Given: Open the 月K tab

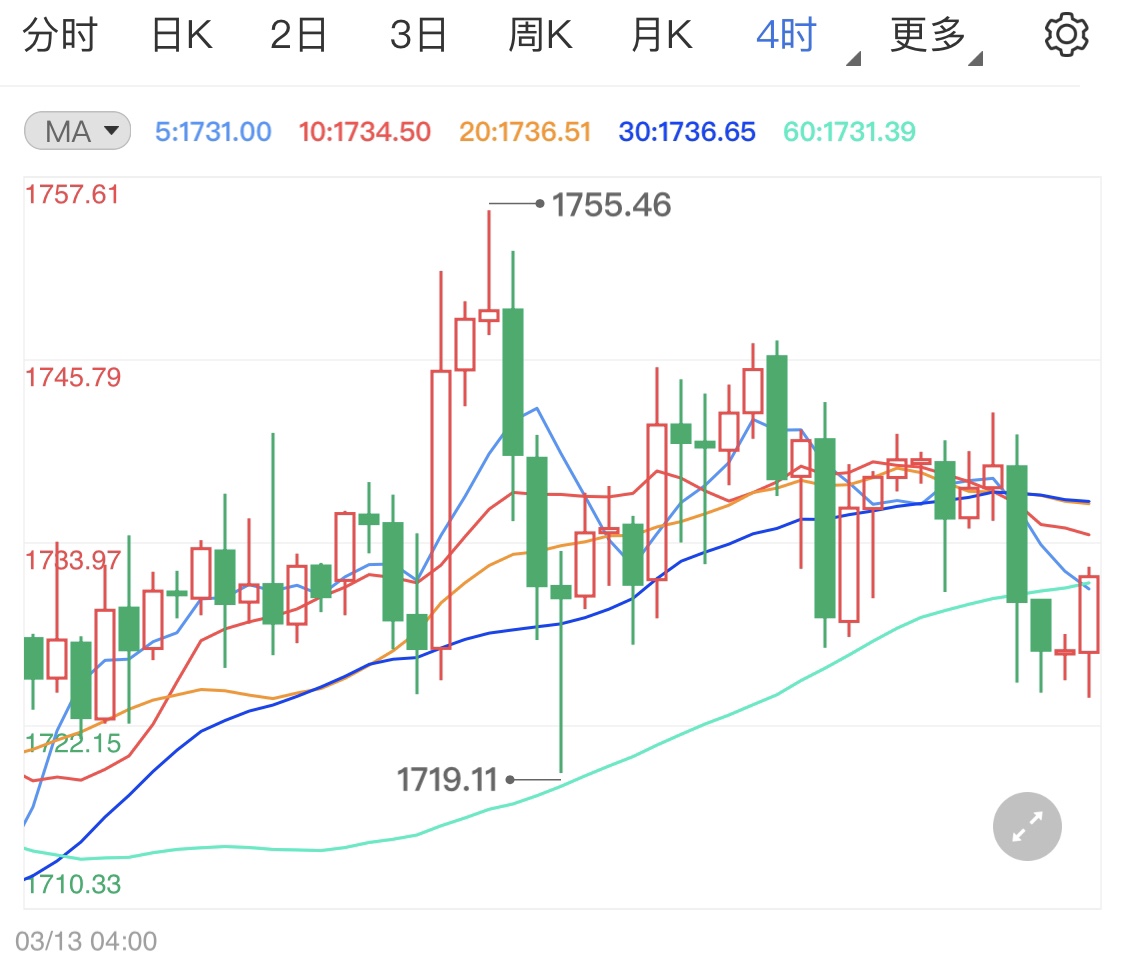Looking at the screenshot, I should [x=662, y=35].
